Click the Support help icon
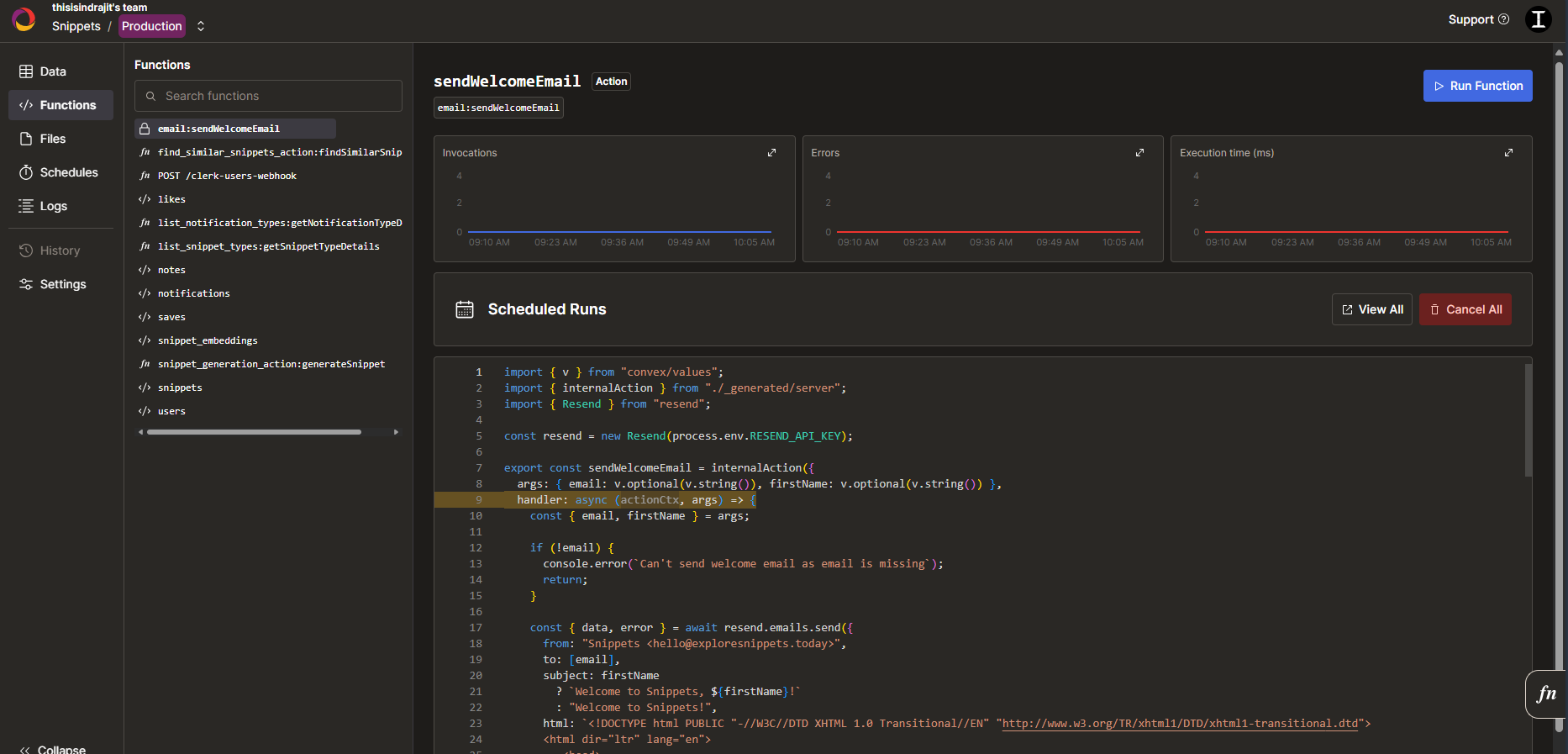The image size is (1568, 754). click(1504, 19)
